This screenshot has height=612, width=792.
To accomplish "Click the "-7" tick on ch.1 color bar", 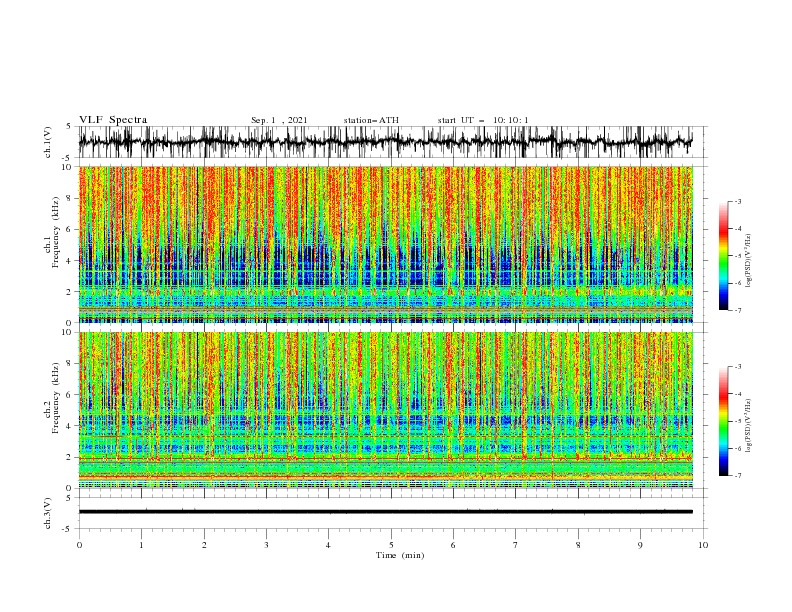I will pyautogui.click(x=737, y=310).
